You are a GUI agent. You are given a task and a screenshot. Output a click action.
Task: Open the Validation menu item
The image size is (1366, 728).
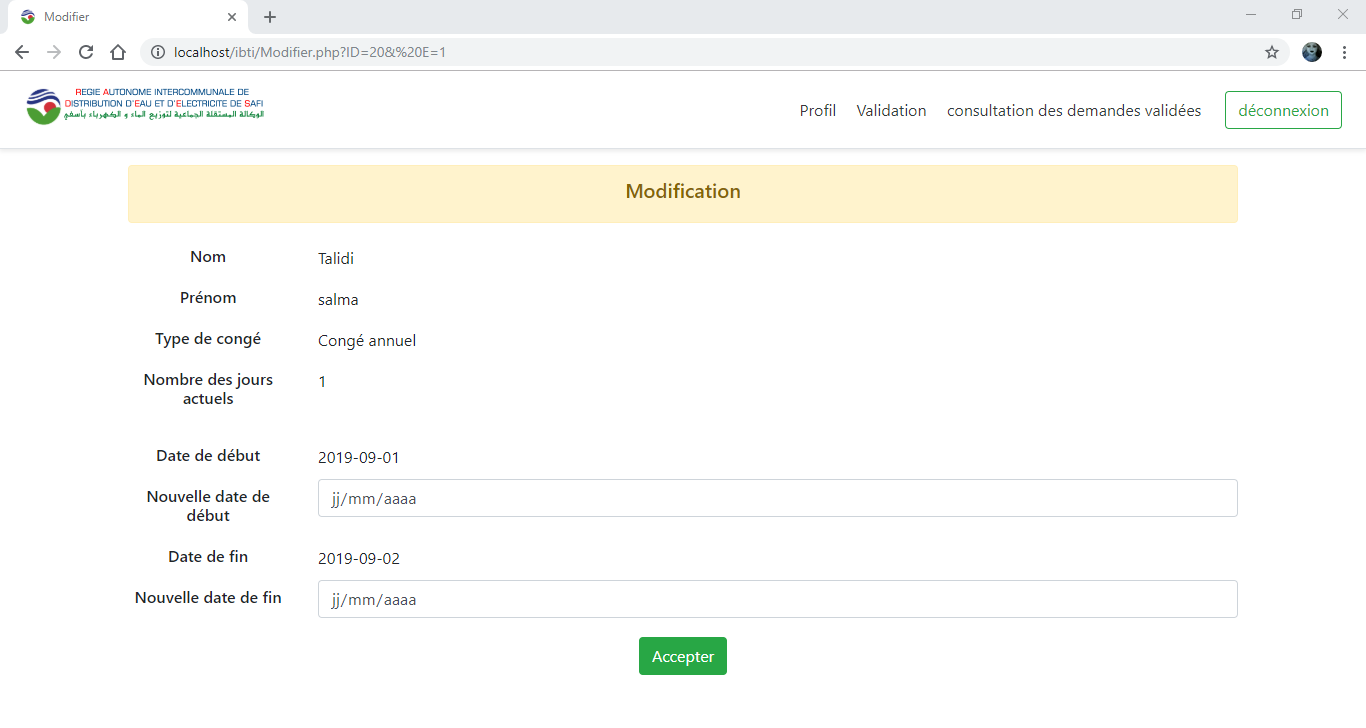click(x=891, y=110)
